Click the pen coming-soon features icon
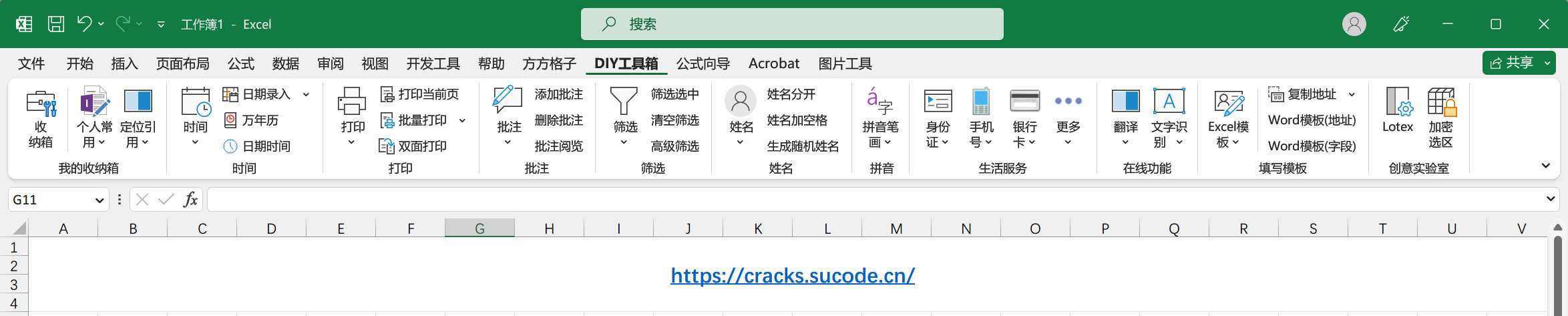 click(x=1401, y=24)
